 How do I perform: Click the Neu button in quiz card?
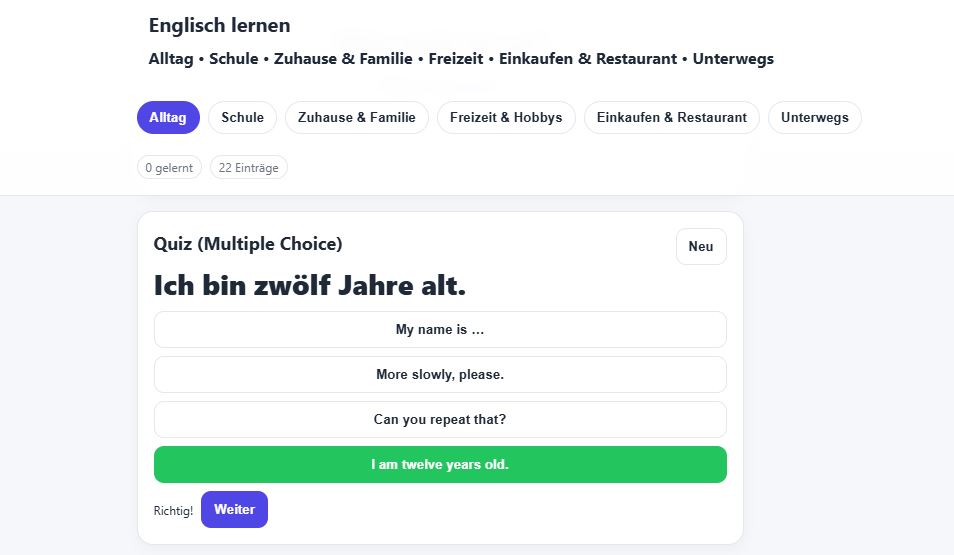click(x=701, y=246)
